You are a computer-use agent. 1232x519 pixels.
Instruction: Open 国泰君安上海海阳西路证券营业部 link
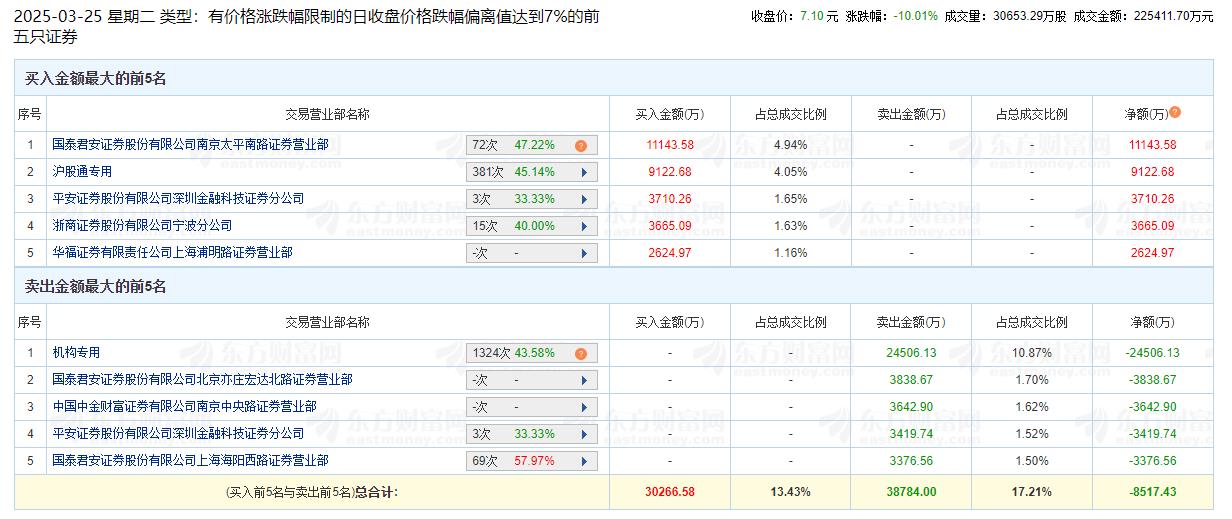[190, 461]
